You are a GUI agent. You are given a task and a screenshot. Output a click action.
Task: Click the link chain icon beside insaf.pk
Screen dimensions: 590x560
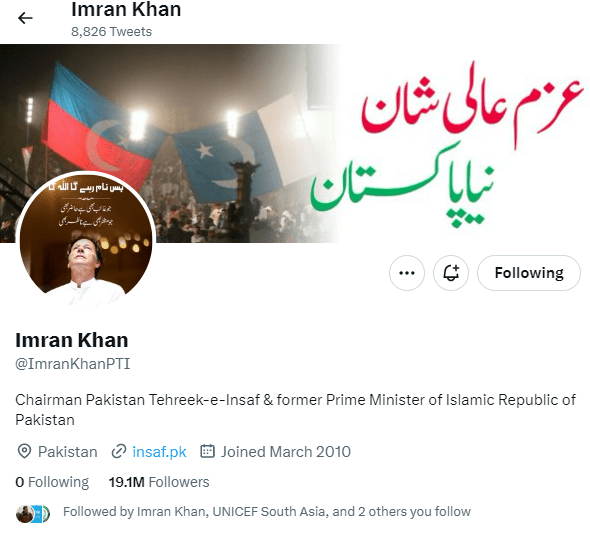click(119, 451)
